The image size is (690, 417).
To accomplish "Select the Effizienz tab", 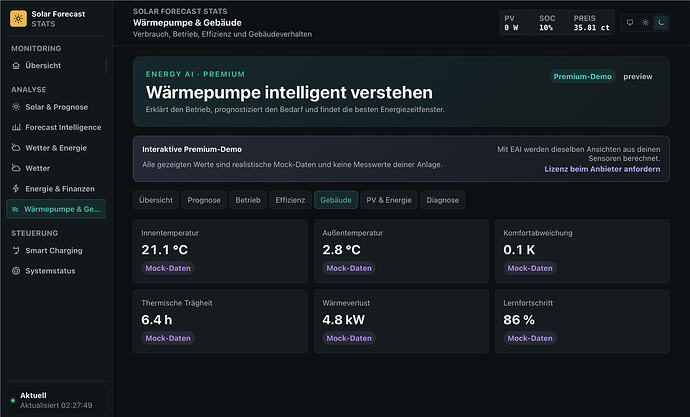I will click(290, 200).
